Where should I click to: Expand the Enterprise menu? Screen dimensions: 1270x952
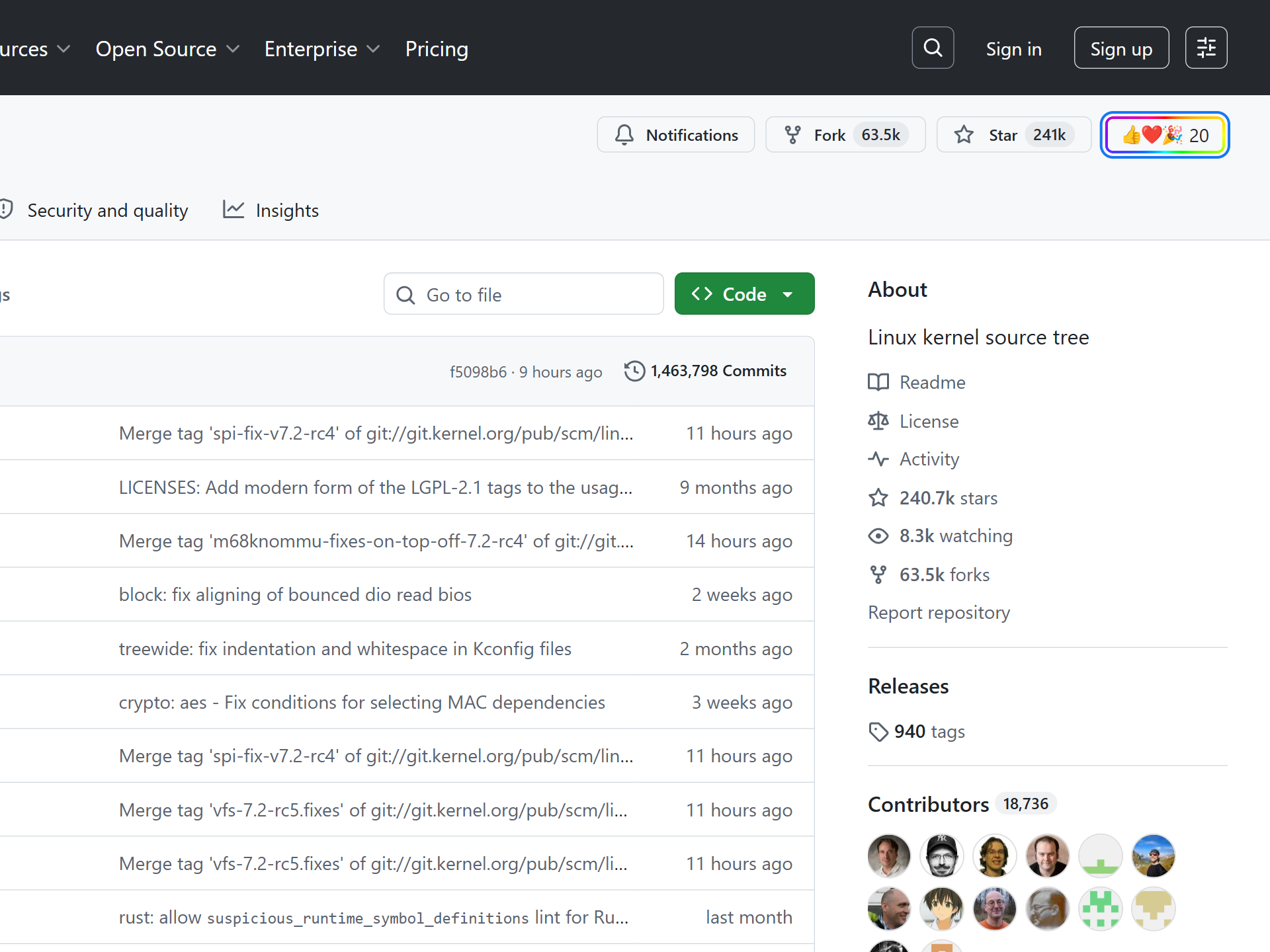[322, 49]
